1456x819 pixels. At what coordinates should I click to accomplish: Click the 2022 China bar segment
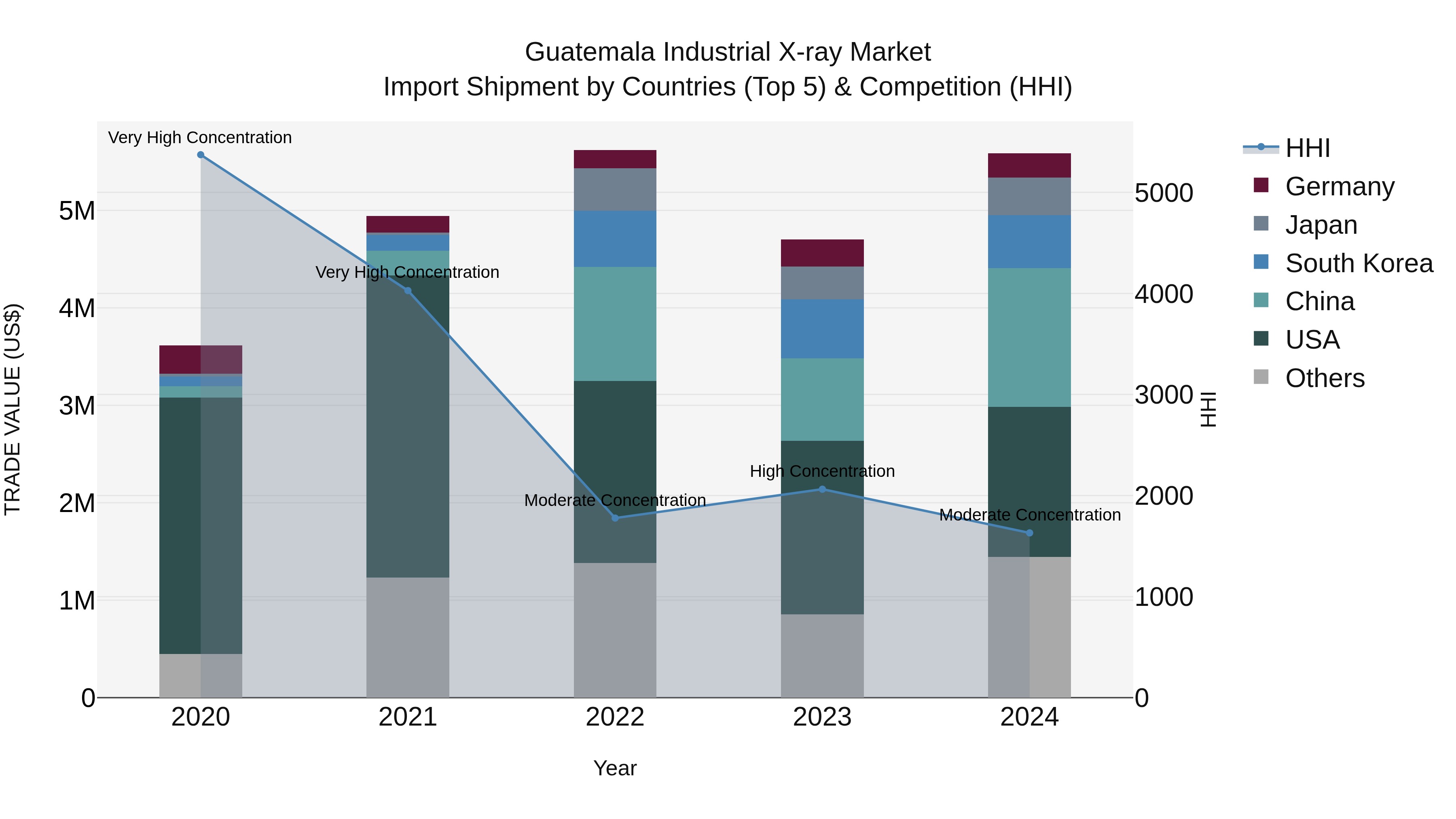coord(615,324)
